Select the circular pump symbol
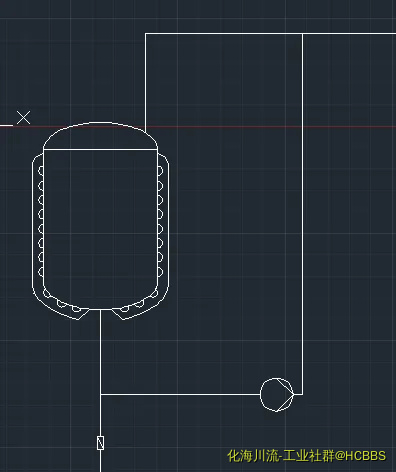Viewport: 396px width, 472px height. (277, 394)
